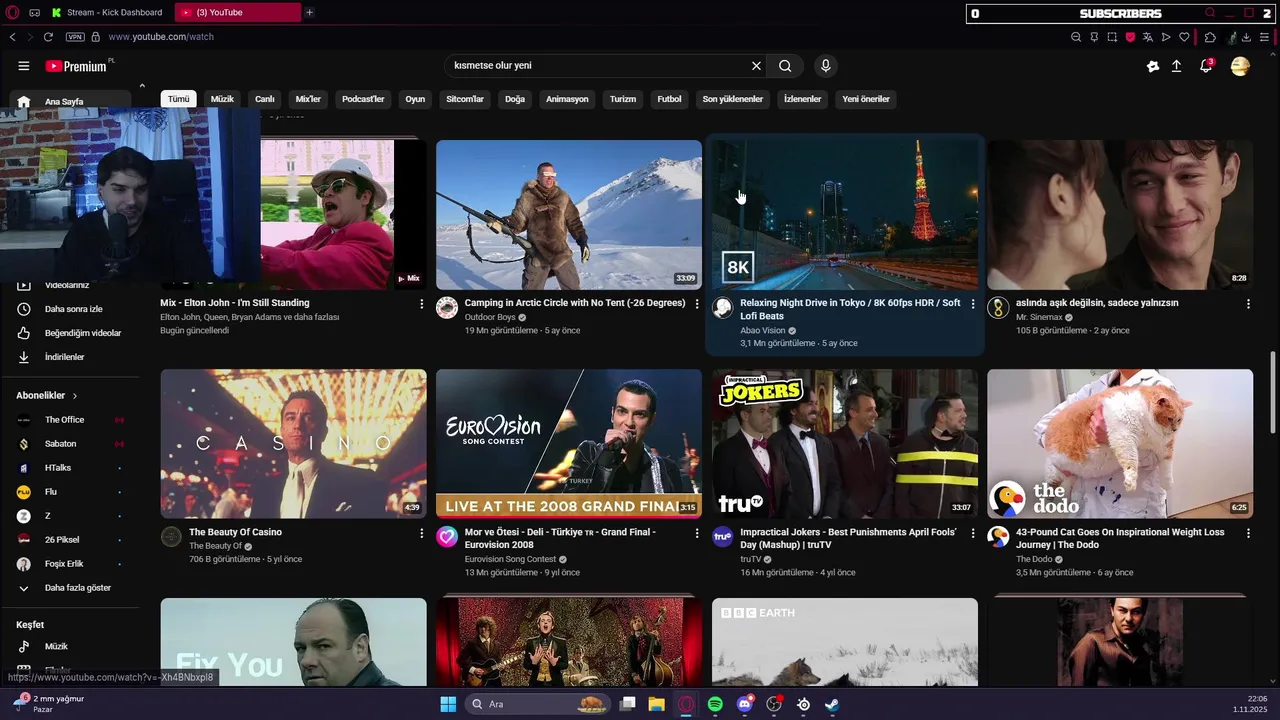This screenshot has height=720, width=1280.
Task: Select the Animasyon filter chip
Action: click(567, 99)
